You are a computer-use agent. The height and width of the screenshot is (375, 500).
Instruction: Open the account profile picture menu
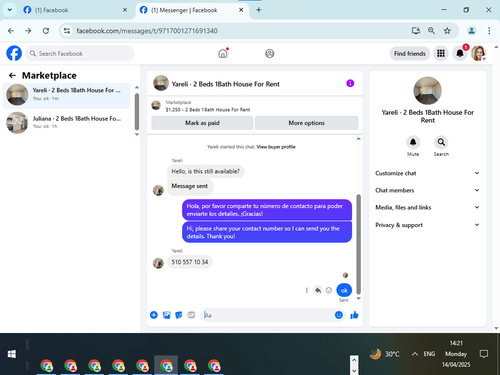pos(479,53)
